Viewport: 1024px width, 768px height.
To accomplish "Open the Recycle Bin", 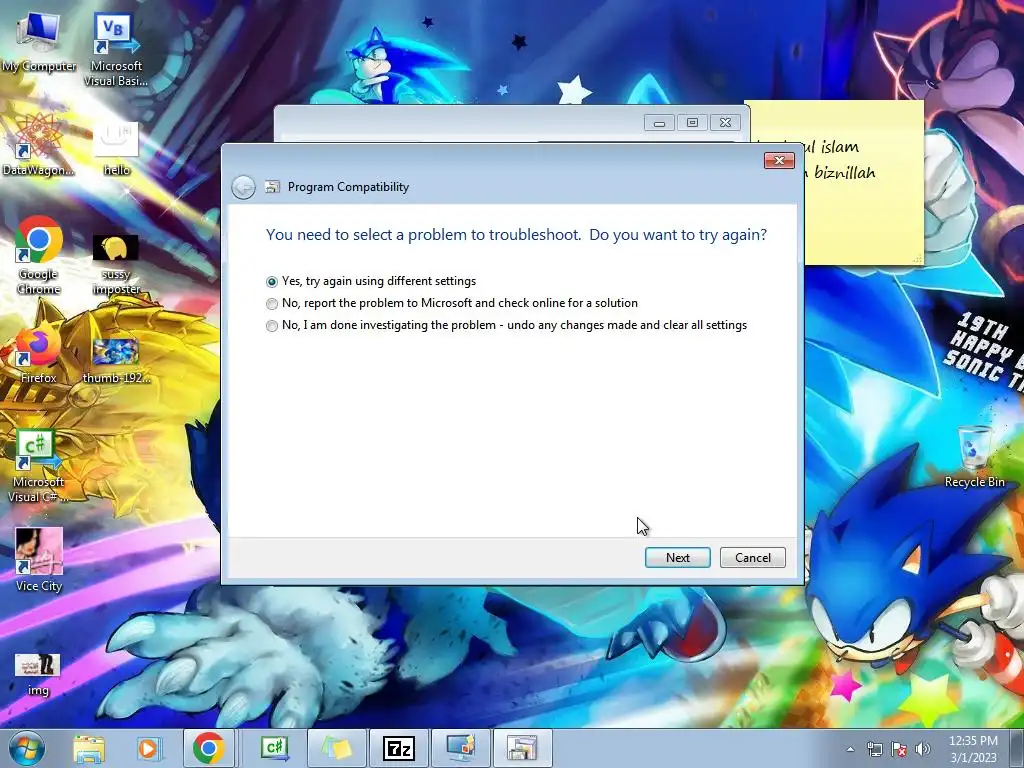I will [974, 457].
